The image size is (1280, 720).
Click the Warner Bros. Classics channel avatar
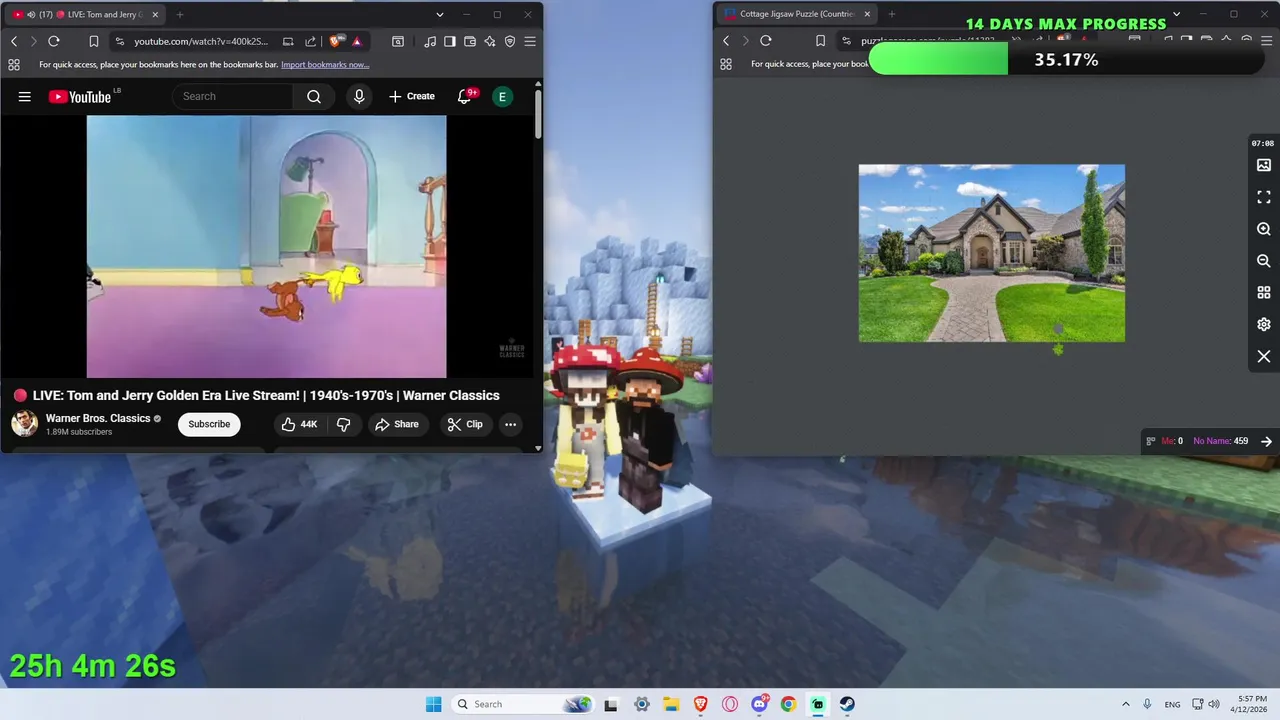[25, 424]
